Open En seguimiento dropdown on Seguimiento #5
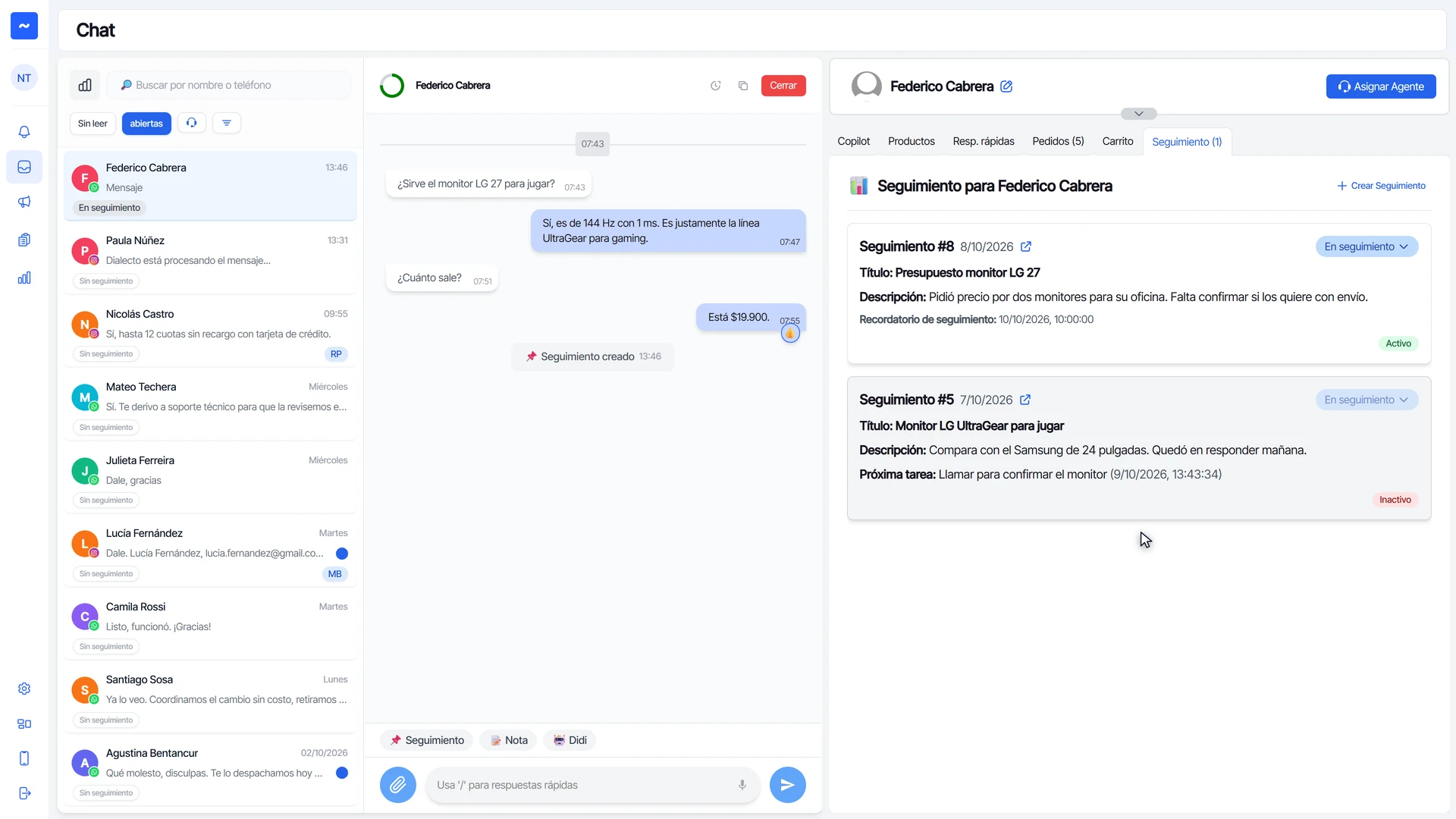This screenshot has height=819, width=1456. 1367,400
